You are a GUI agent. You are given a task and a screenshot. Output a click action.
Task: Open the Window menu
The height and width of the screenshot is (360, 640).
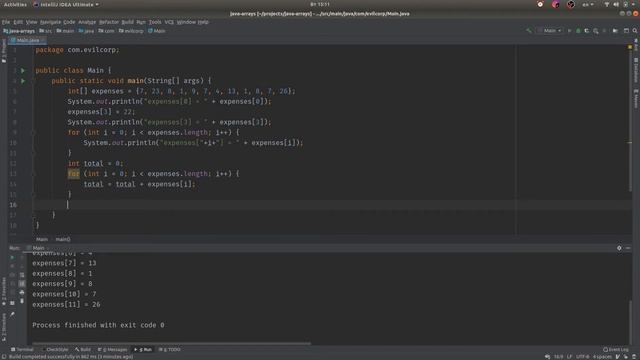coord(186,22)
